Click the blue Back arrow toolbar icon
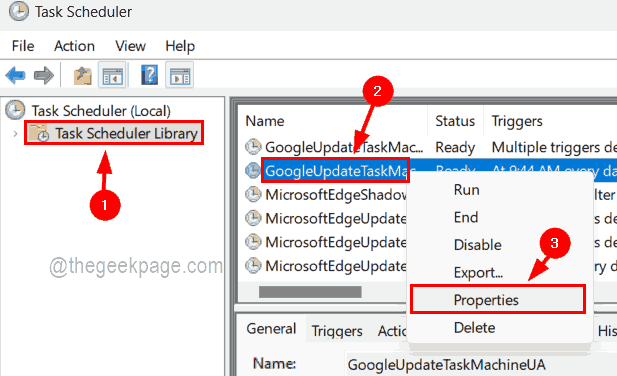This screenshot has width=617, height=376. pos(16,75)
